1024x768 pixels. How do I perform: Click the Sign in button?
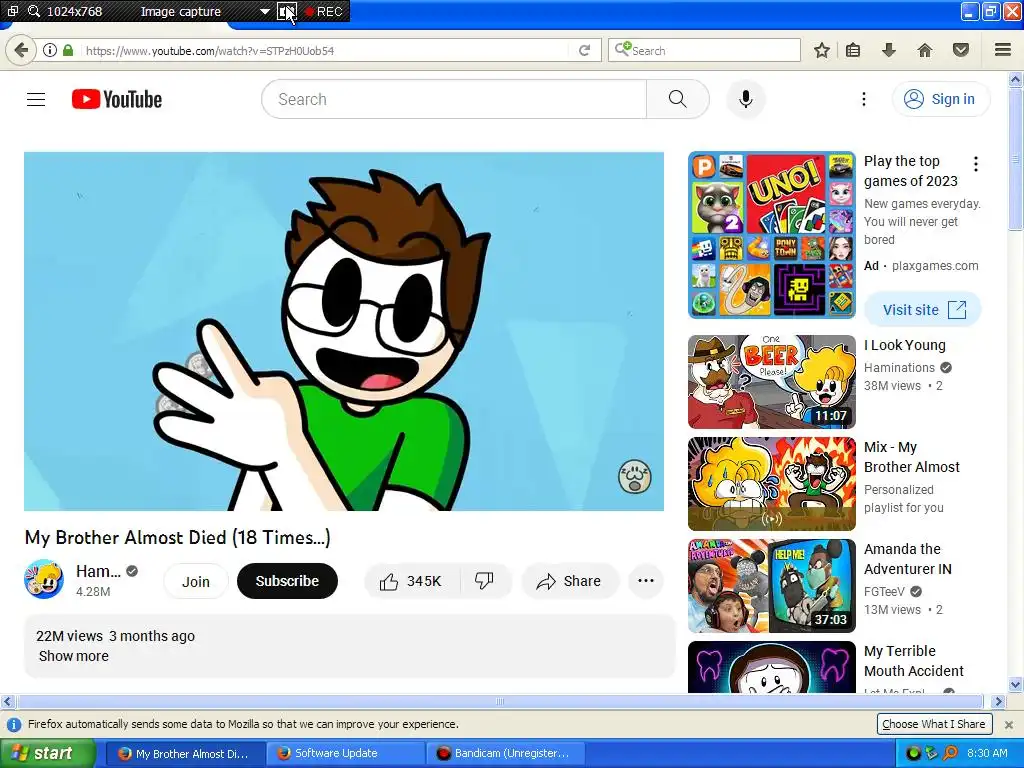940,99
